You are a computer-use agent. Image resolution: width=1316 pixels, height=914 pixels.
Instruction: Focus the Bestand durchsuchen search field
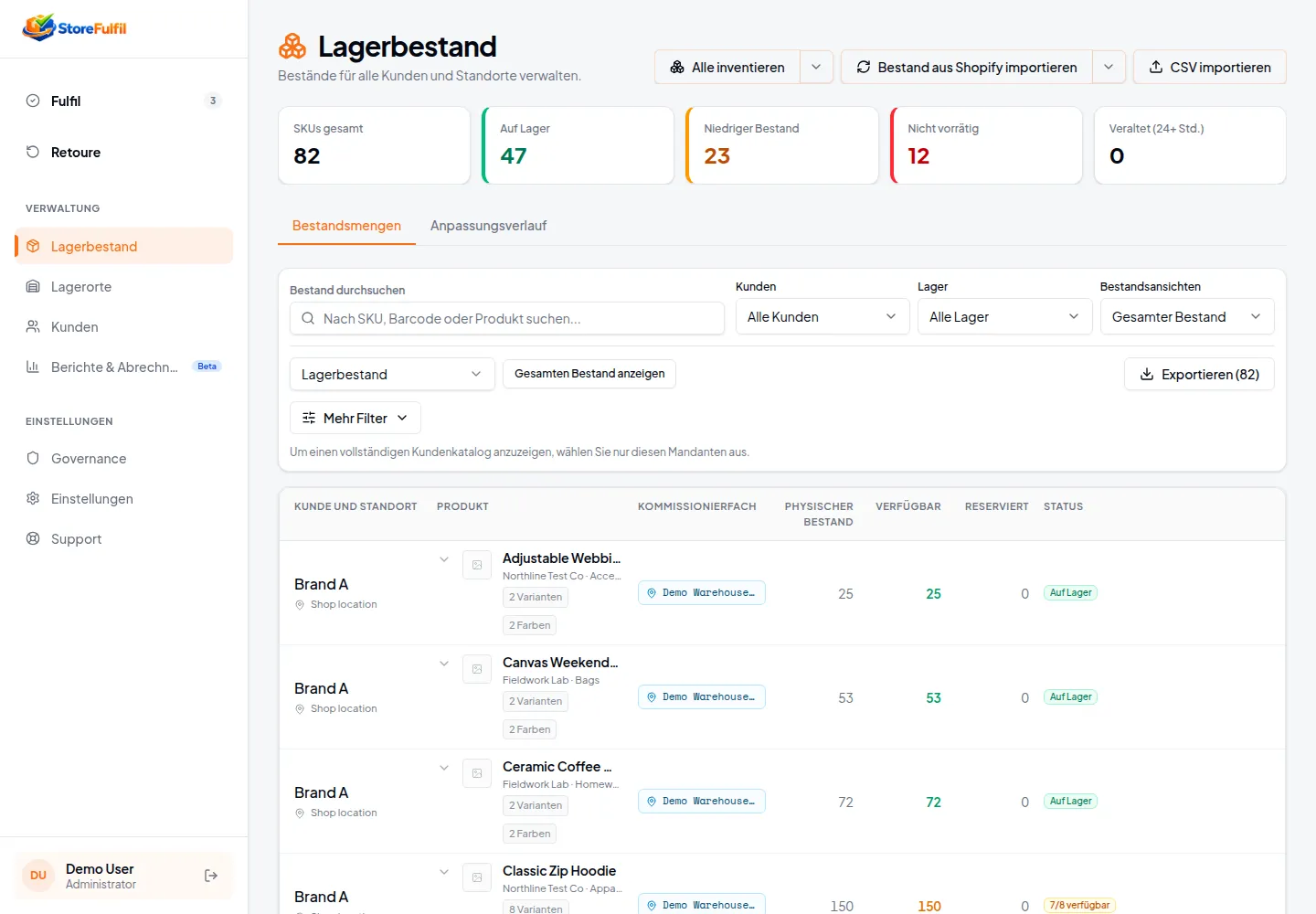pyautogui.click(x=507, y=318)
